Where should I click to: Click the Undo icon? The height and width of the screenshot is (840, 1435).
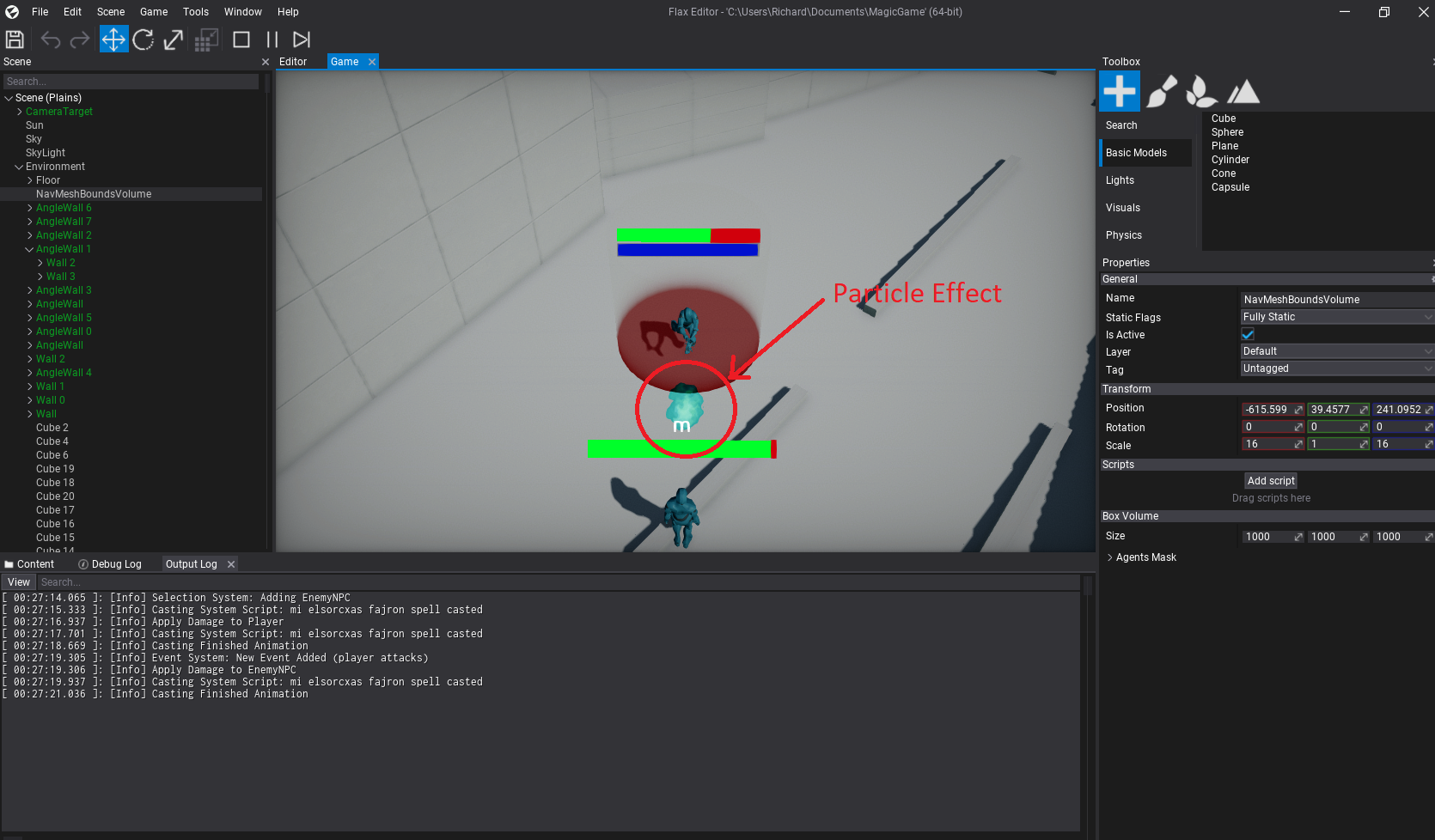tap(50, 40)
